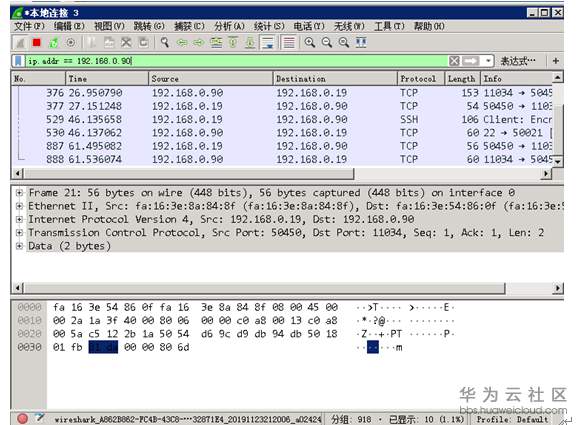
Task: Select packet 529 SSH row
Action: tap(282, 119)
